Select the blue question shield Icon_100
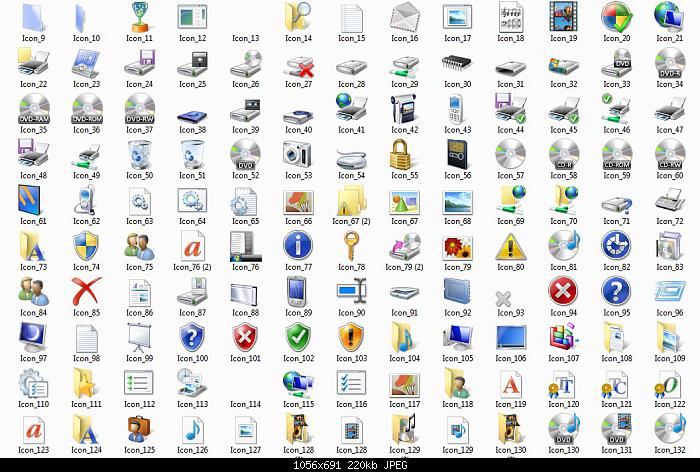 point(192,337)
